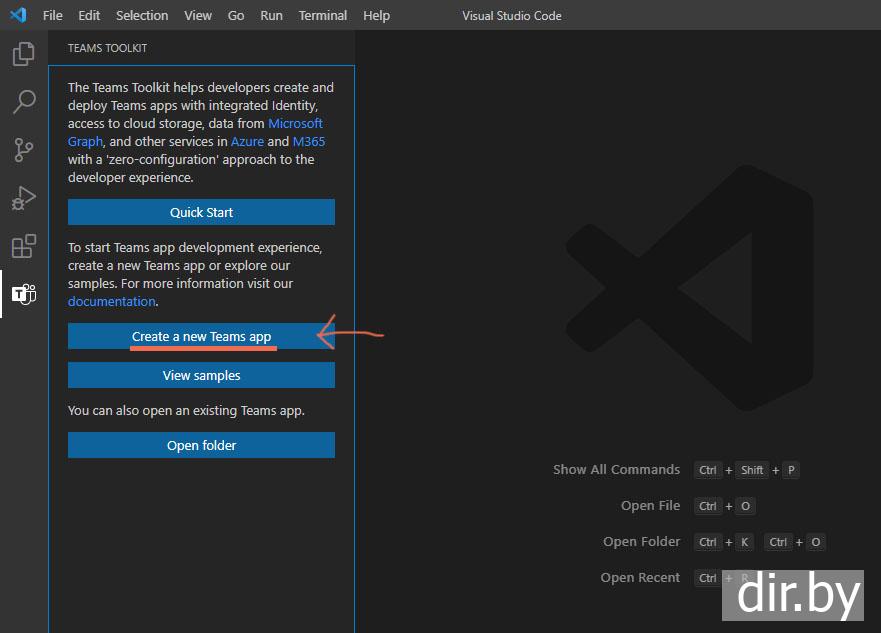Open the Edit menu
The width and height of the screenshot is (881, 633).
click(89, 15)
